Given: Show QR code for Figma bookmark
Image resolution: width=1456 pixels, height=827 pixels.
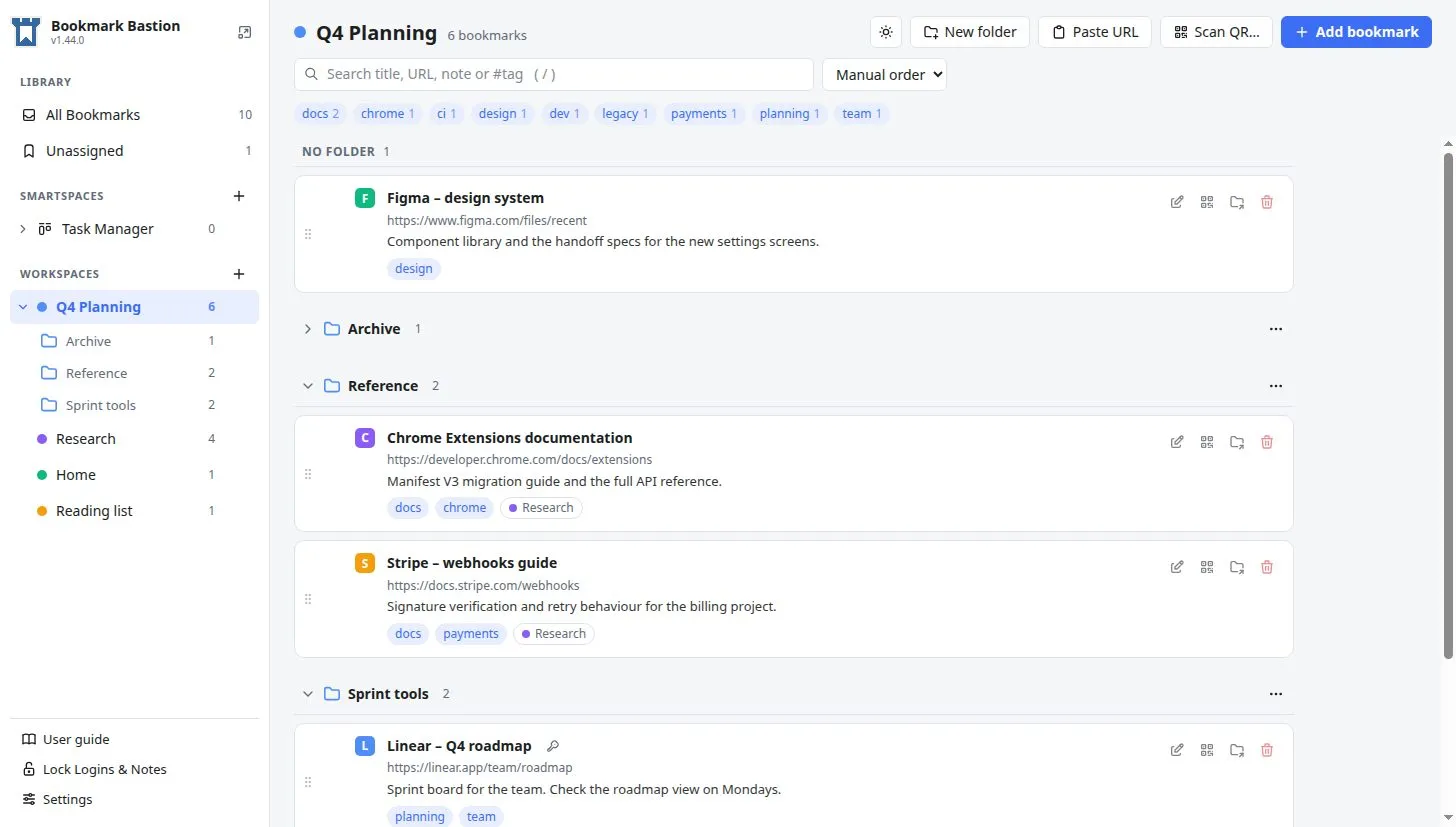Looking at the screenshot, I should (1207, 202).
